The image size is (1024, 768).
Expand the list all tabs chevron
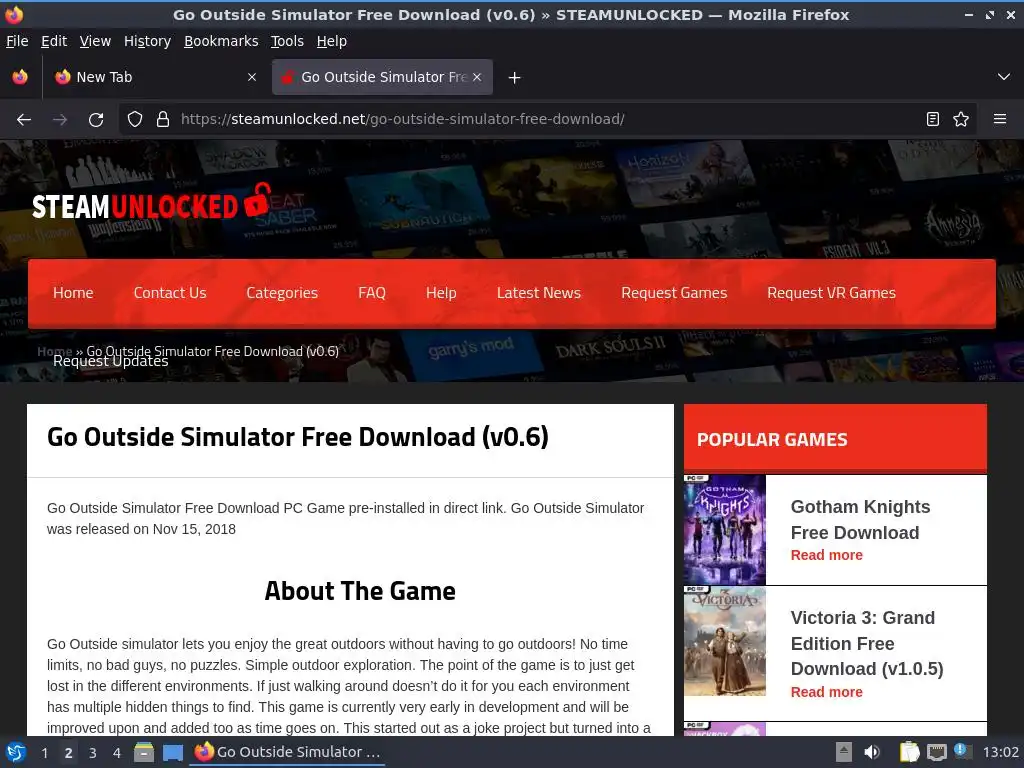pos(1004,77)
